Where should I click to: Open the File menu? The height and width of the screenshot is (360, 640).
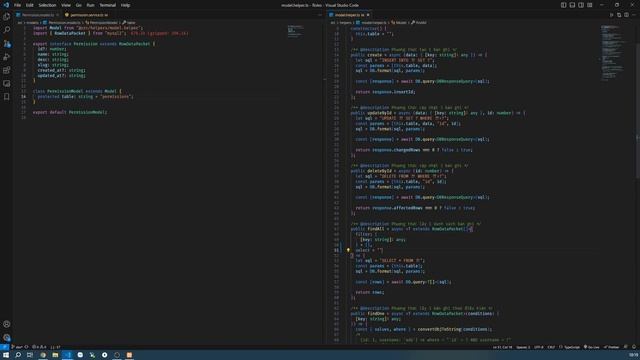18,5
